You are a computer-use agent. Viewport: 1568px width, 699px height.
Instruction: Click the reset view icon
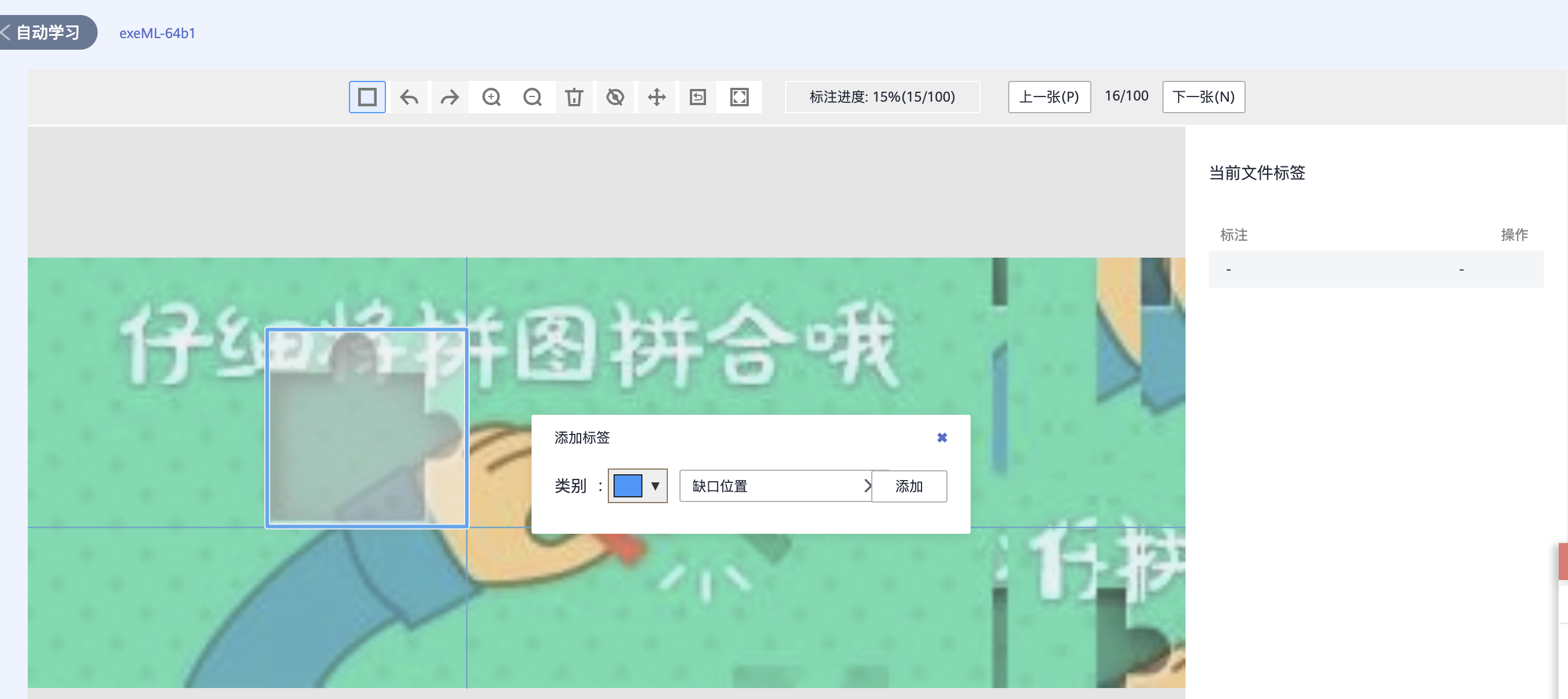point(697,97)
